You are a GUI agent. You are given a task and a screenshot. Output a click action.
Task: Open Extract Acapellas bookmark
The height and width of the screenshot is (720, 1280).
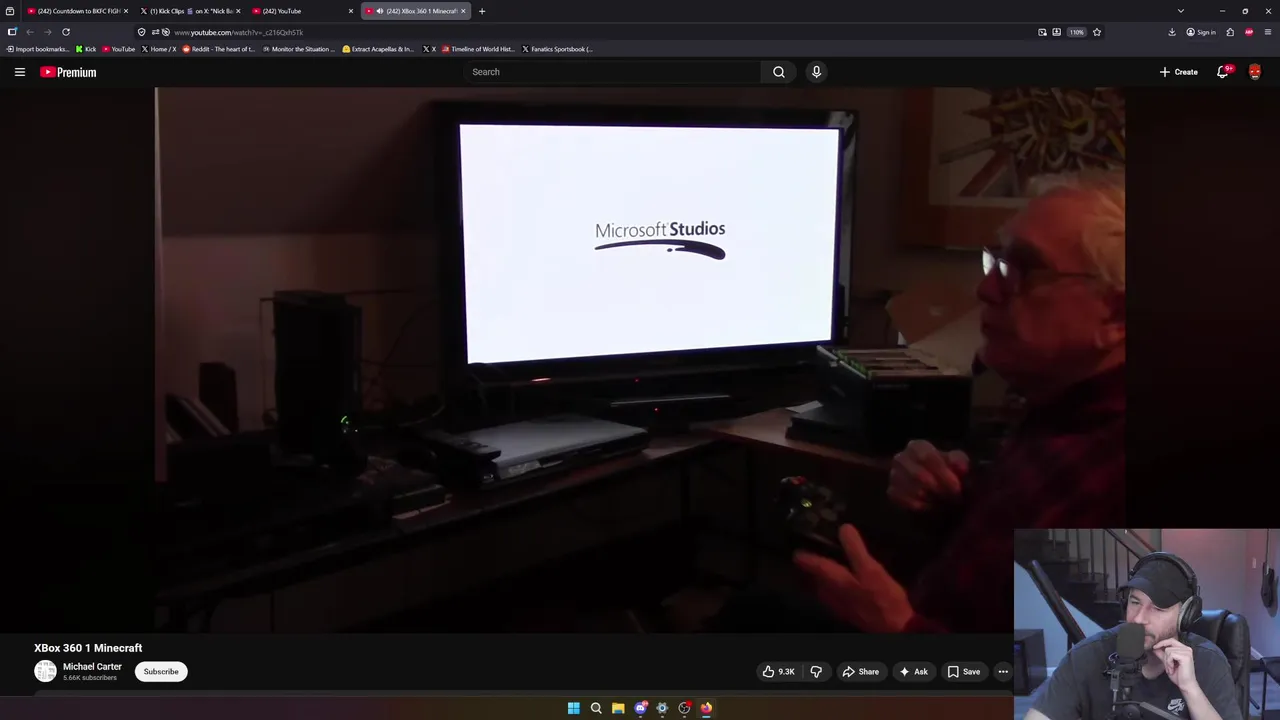[x=378, y=49]
